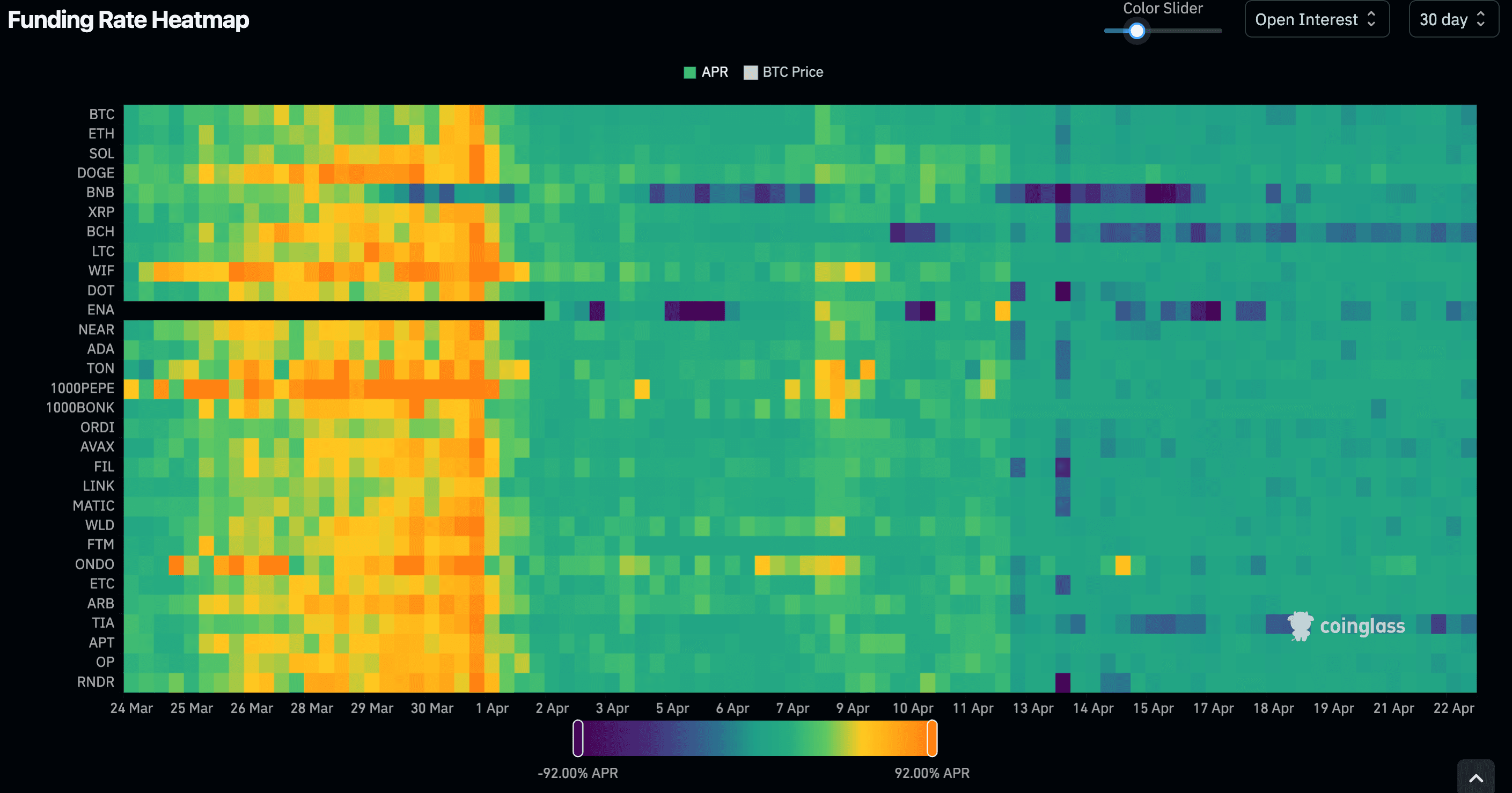Toggle the APR legend item
The width and height of the screenshot is (1512, 793).
click(706, 72)
